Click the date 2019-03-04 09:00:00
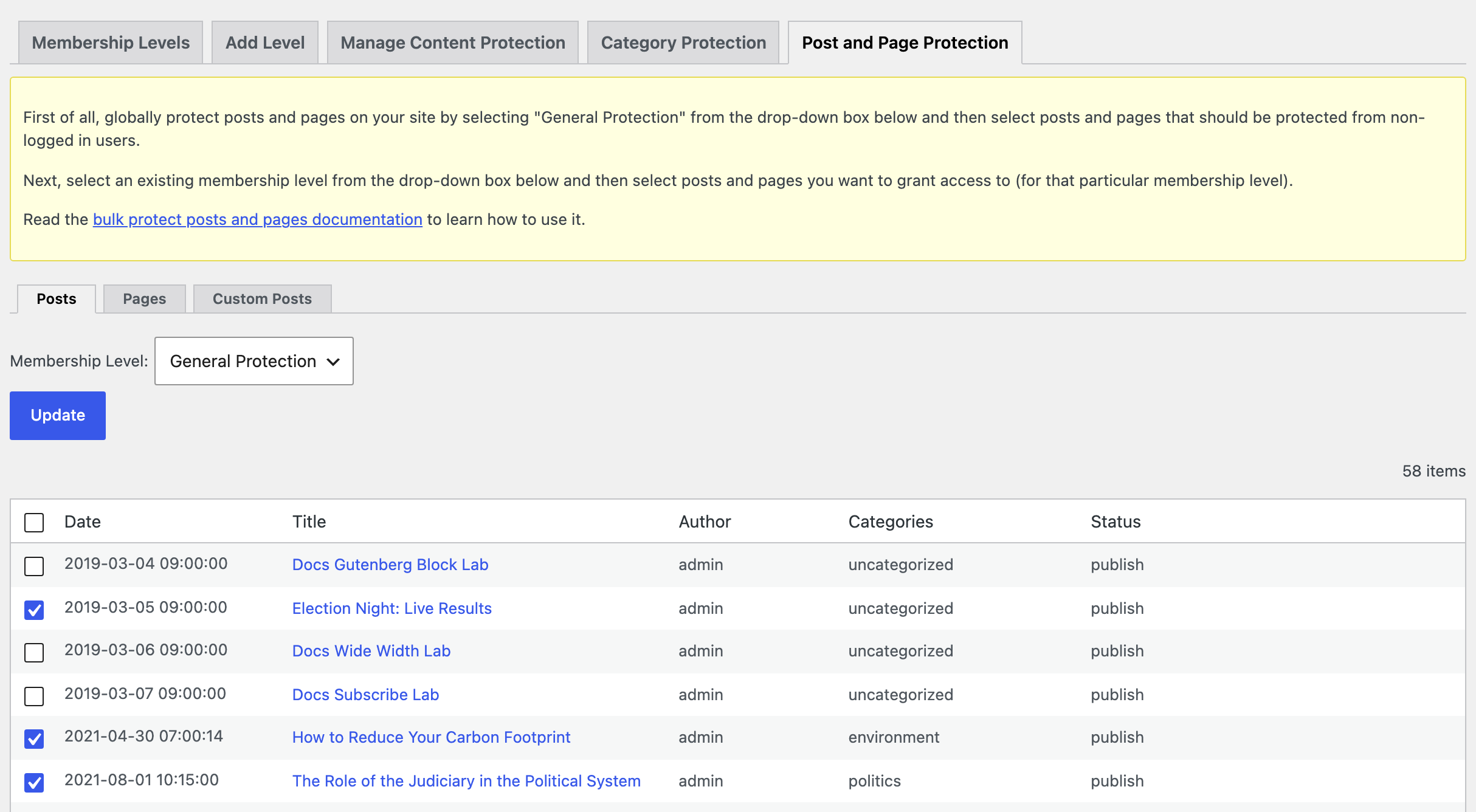Screen dimensions: 1476x812 pos(146,563)
